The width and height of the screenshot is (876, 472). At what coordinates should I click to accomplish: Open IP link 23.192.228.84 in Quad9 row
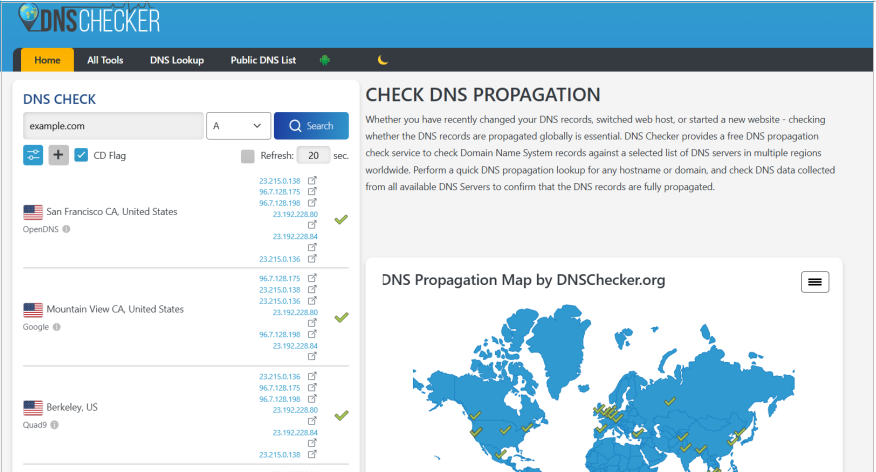click(x=295, y=432)
